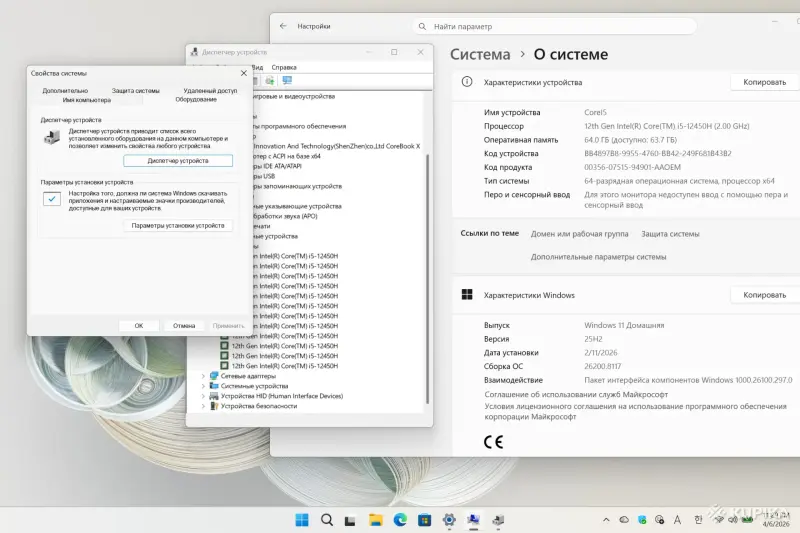Image resolution: width=800 pixels, height=533 pixels.
Task: Click the Диспетчер устройств button
Action: coord(178,161)
